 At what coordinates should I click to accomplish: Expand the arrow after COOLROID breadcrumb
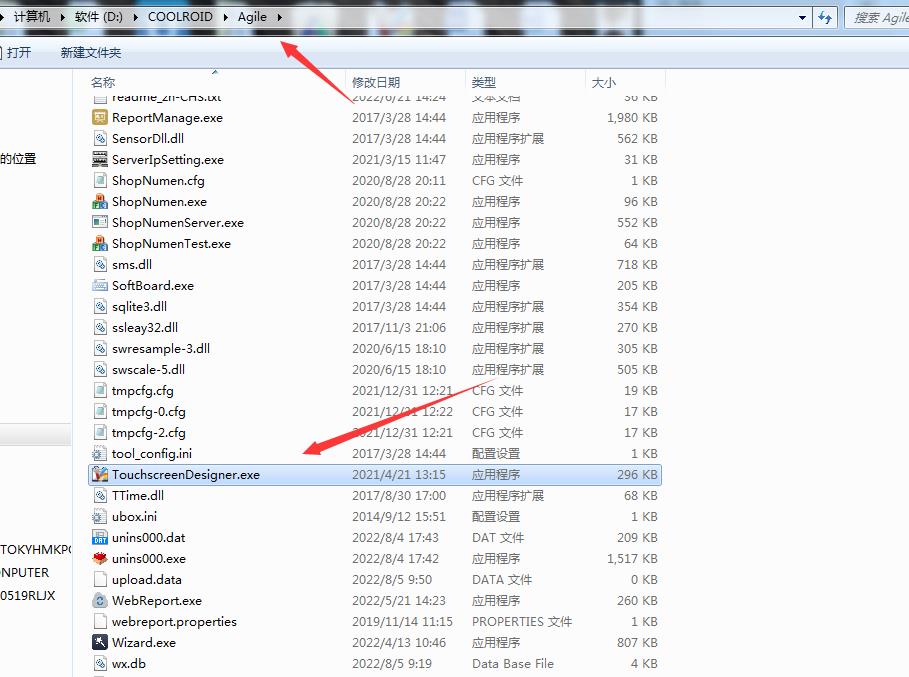226,17
